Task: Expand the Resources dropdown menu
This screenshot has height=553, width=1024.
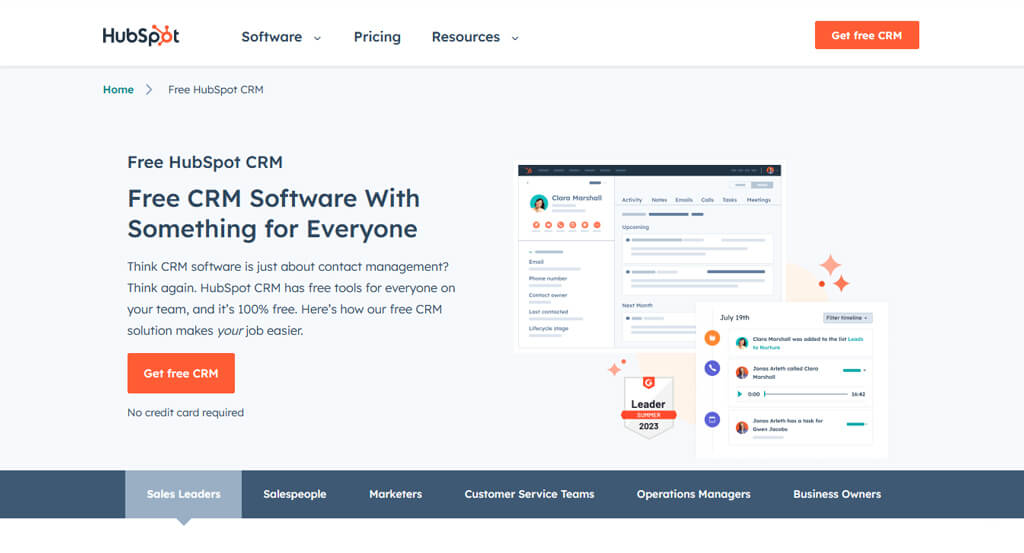Action: point(475,37)
